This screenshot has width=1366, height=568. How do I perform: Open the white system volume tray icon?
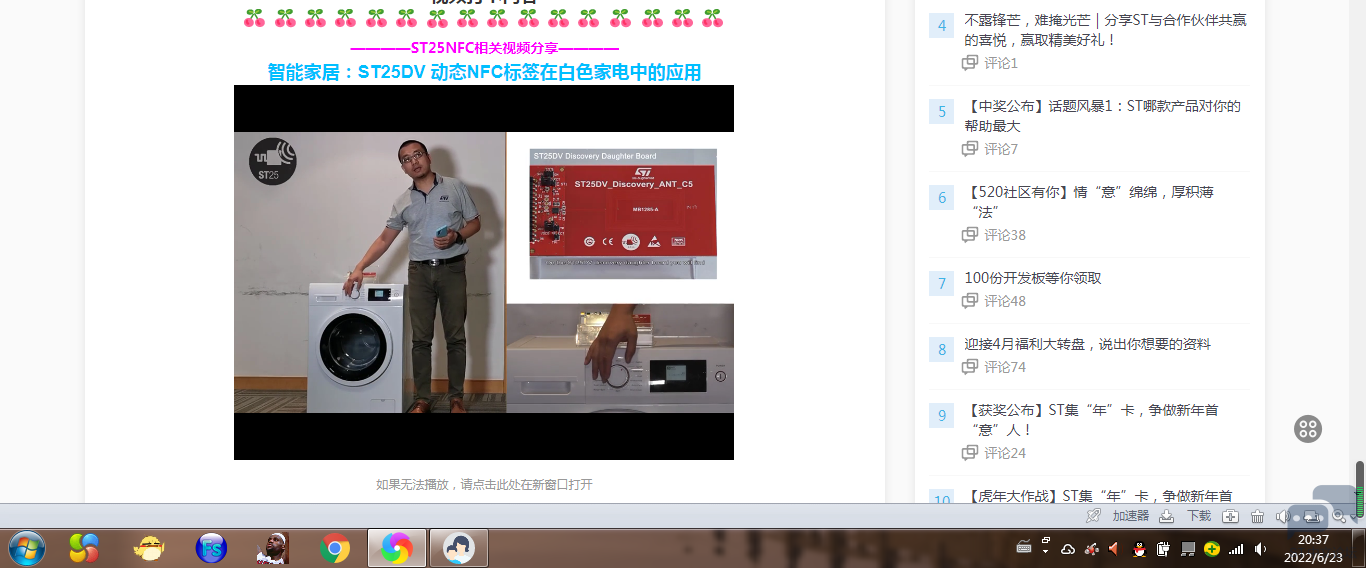point(1260,549)
